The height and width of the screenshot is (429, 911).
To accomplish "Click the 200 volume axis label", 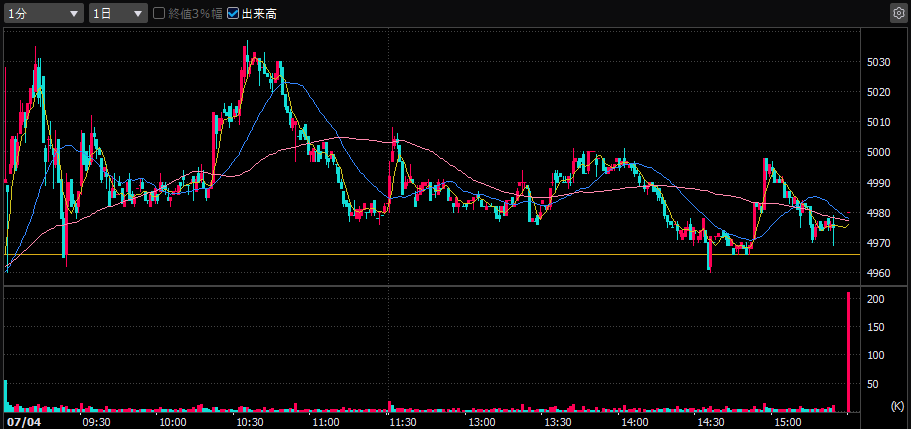I will (876, 299).
